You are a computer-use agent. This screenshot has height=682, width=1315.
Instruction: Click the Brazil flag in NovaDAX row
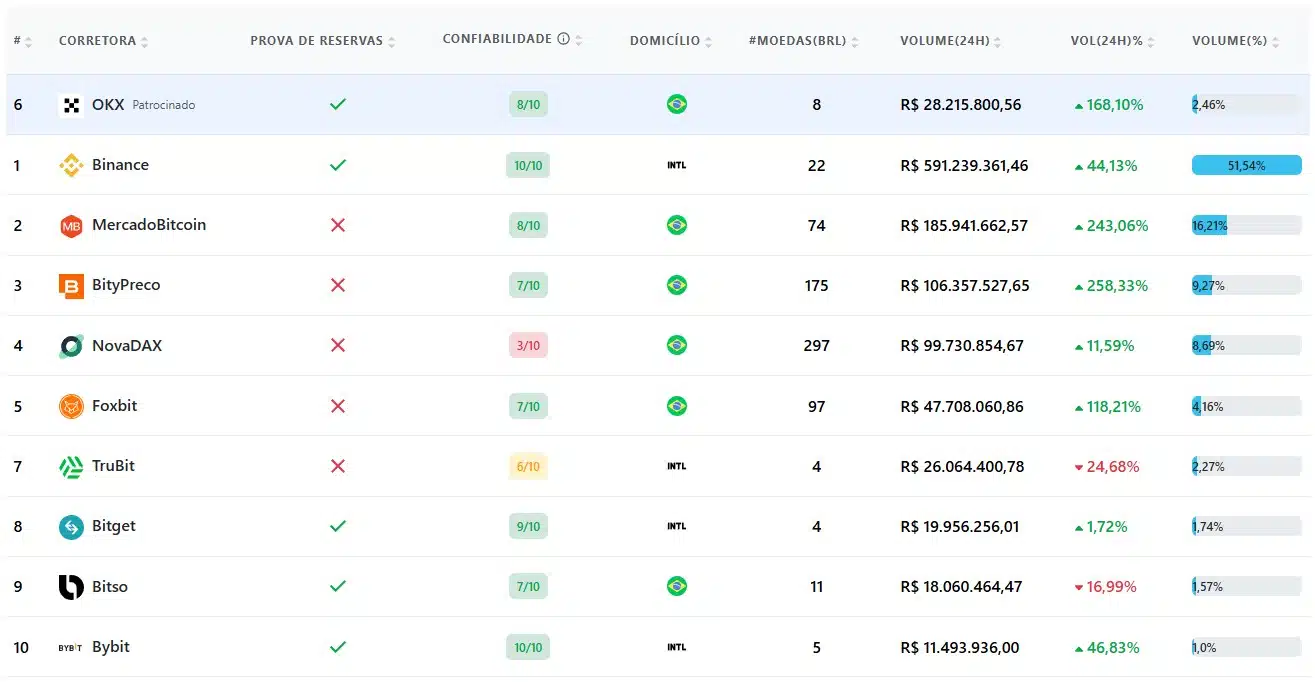tap(677, 345)
